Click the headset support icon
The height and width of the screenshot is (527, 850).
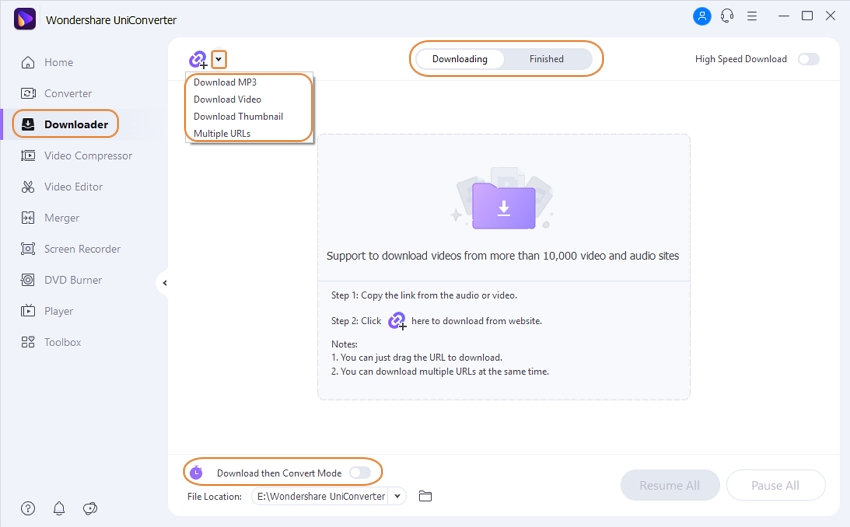727,16
